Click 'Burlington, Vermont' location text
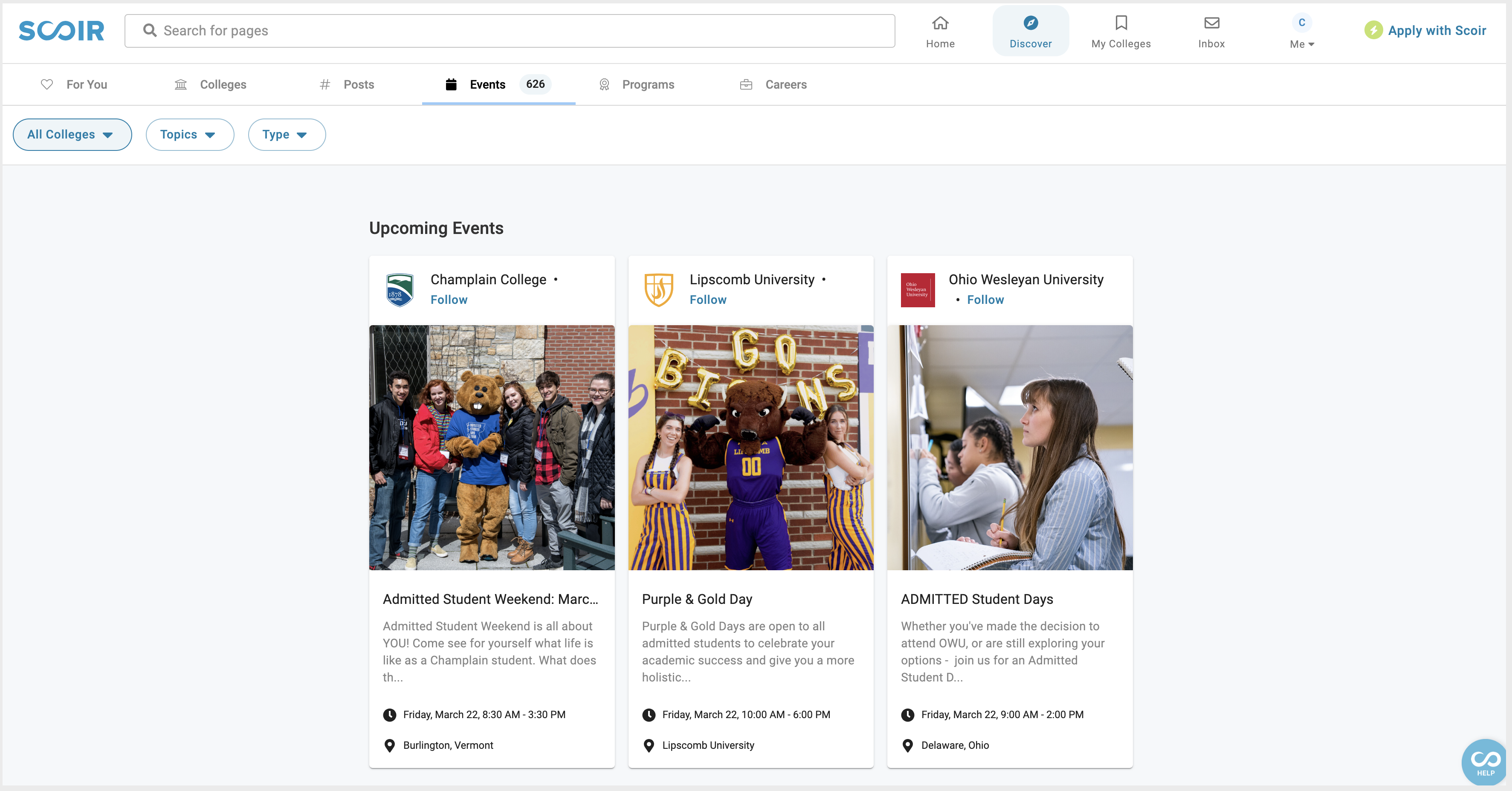This screenshot has height=791, width=1512. tap(448, 745)
